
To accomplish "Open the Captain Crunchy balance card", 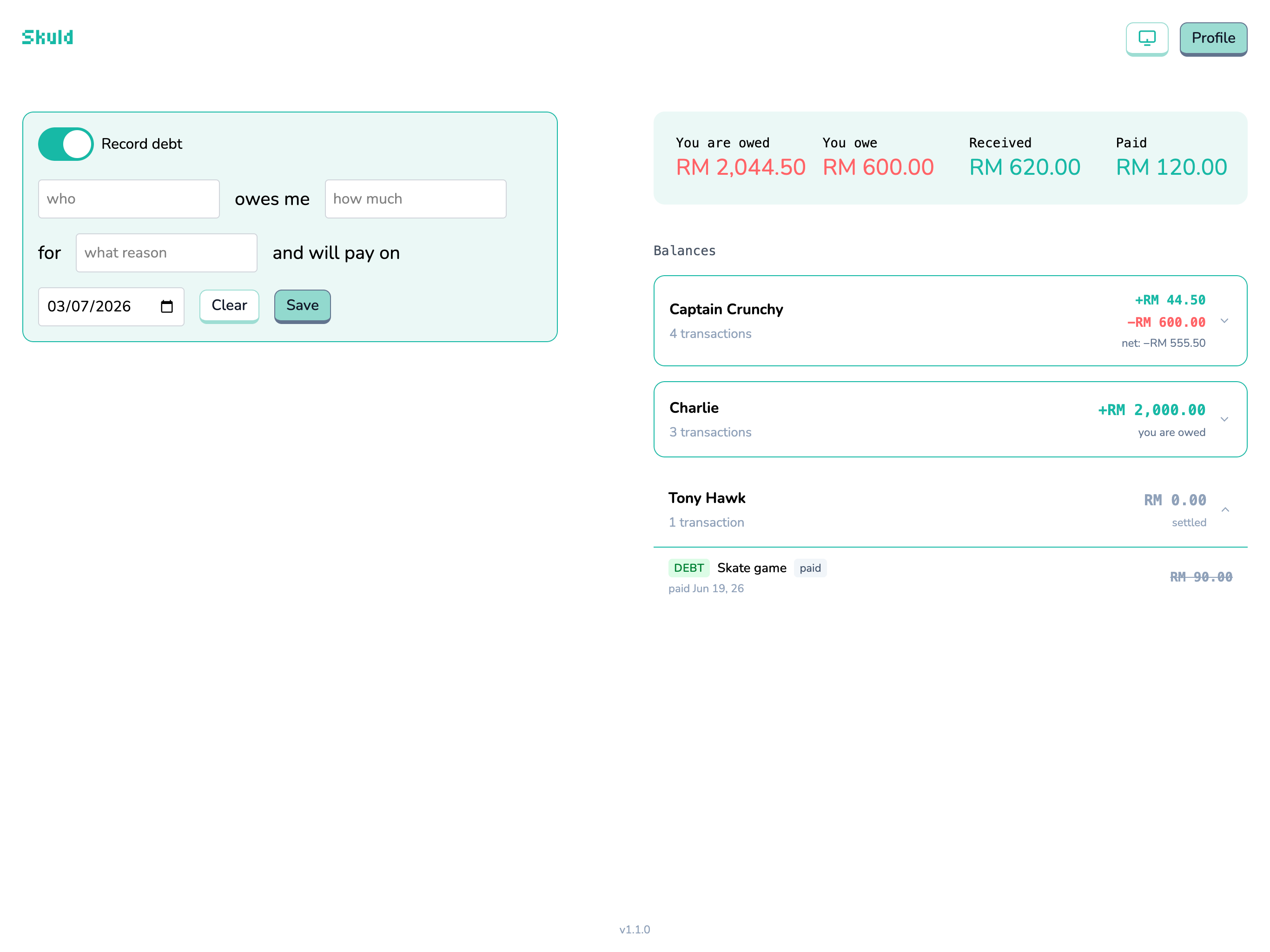I will pos(950,321).
